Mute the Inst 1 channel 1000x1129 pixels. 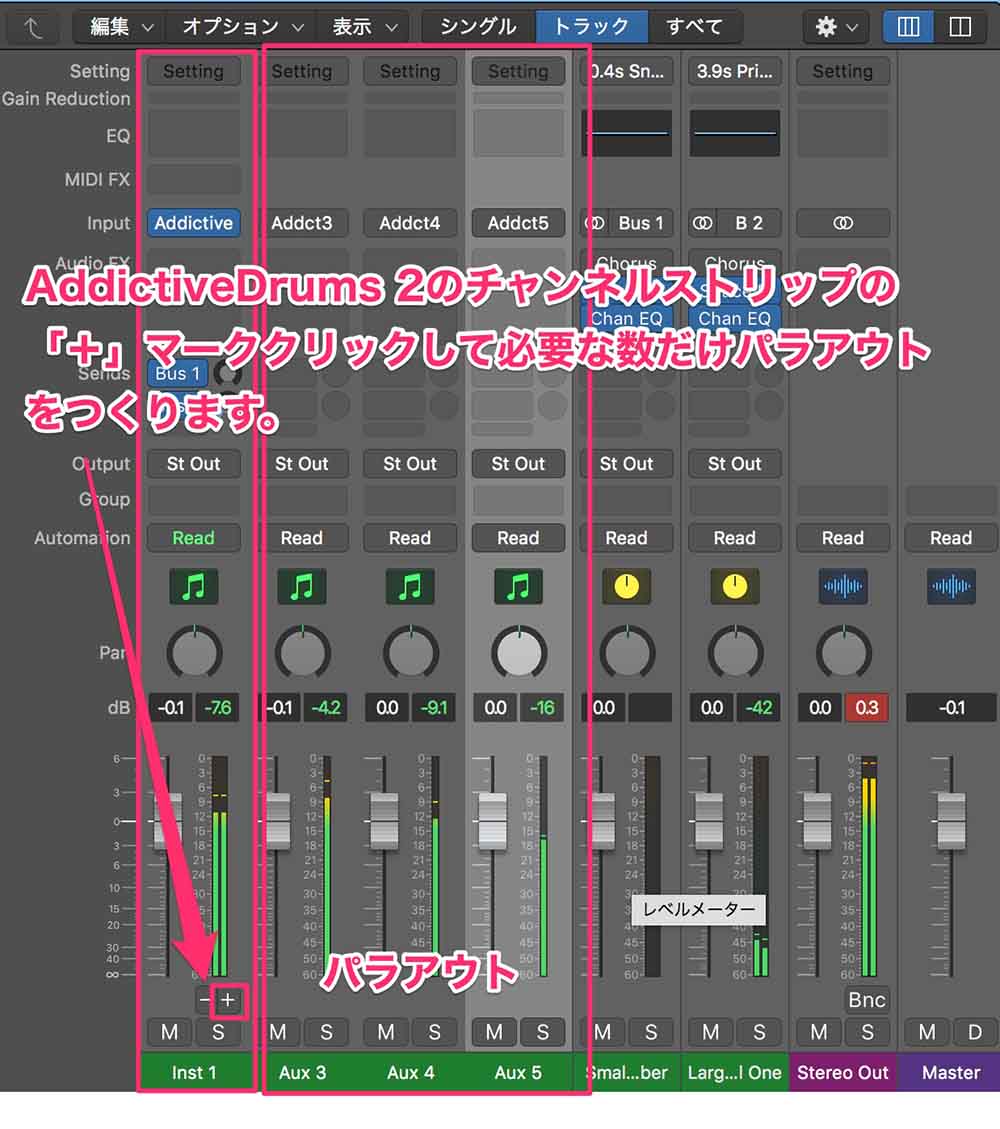tap(170, 1033)
